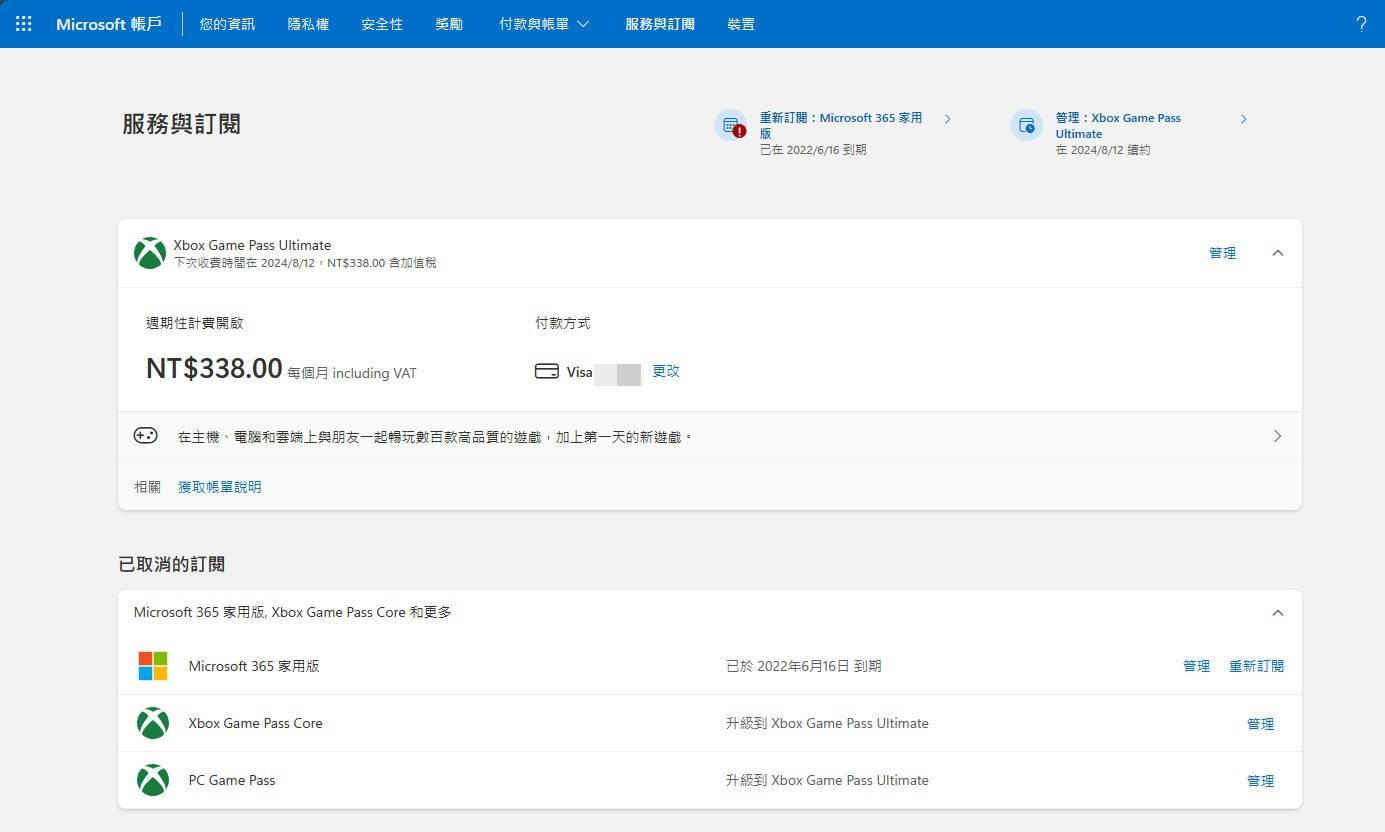The height and width of the screenshot is (832, 1385).
Task: Click the Xbox logo for PC Game Pass
Action: point(153,780)
